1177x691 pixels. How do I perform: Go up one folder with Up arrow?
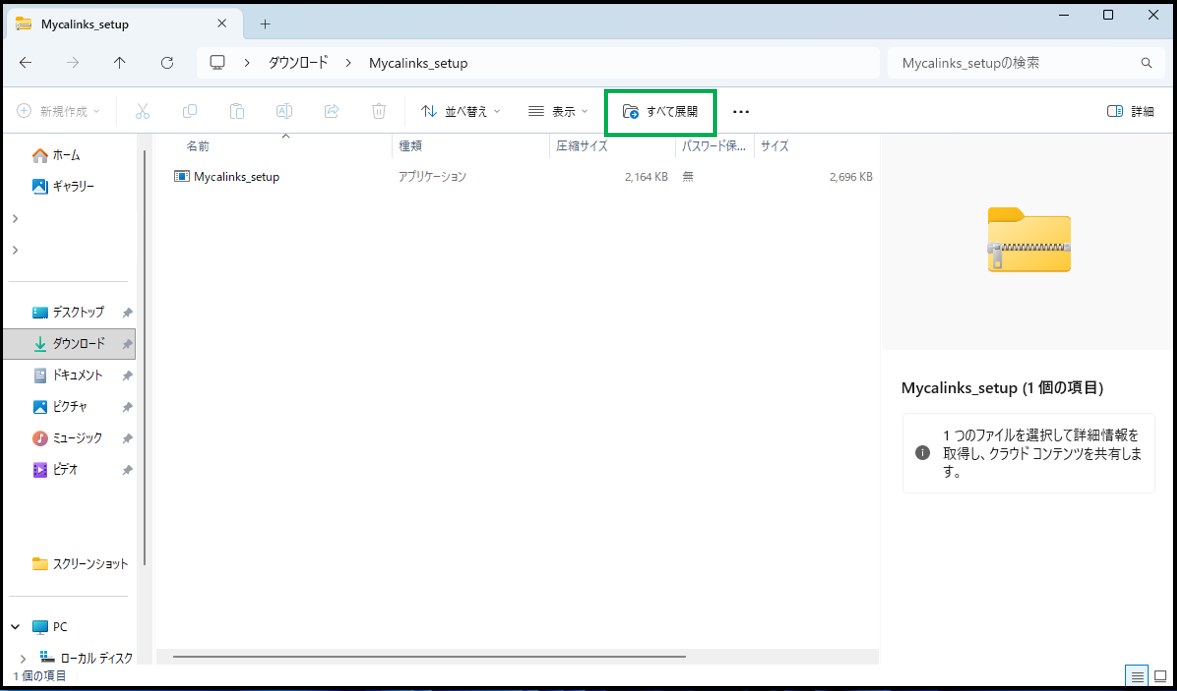point(120,63)
